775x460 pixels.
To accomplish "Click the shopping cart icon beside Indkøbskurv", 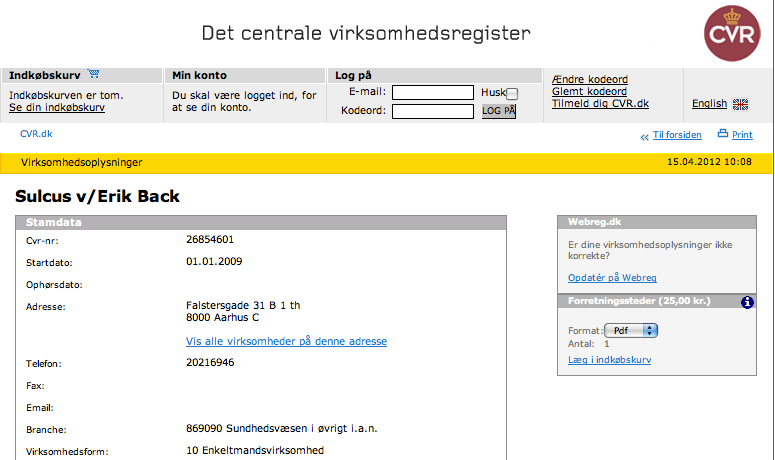I will pos(93,74).
